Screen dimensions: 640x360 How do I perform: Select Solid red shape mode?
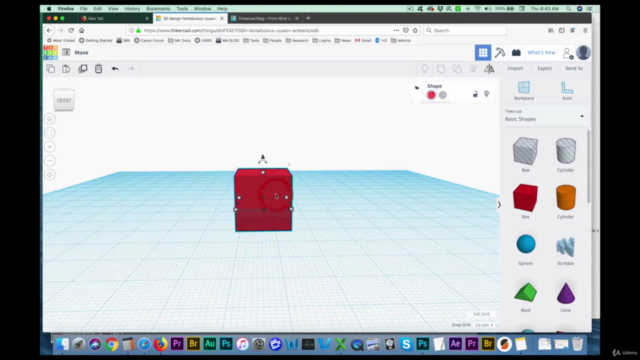[x=431, y=95]
